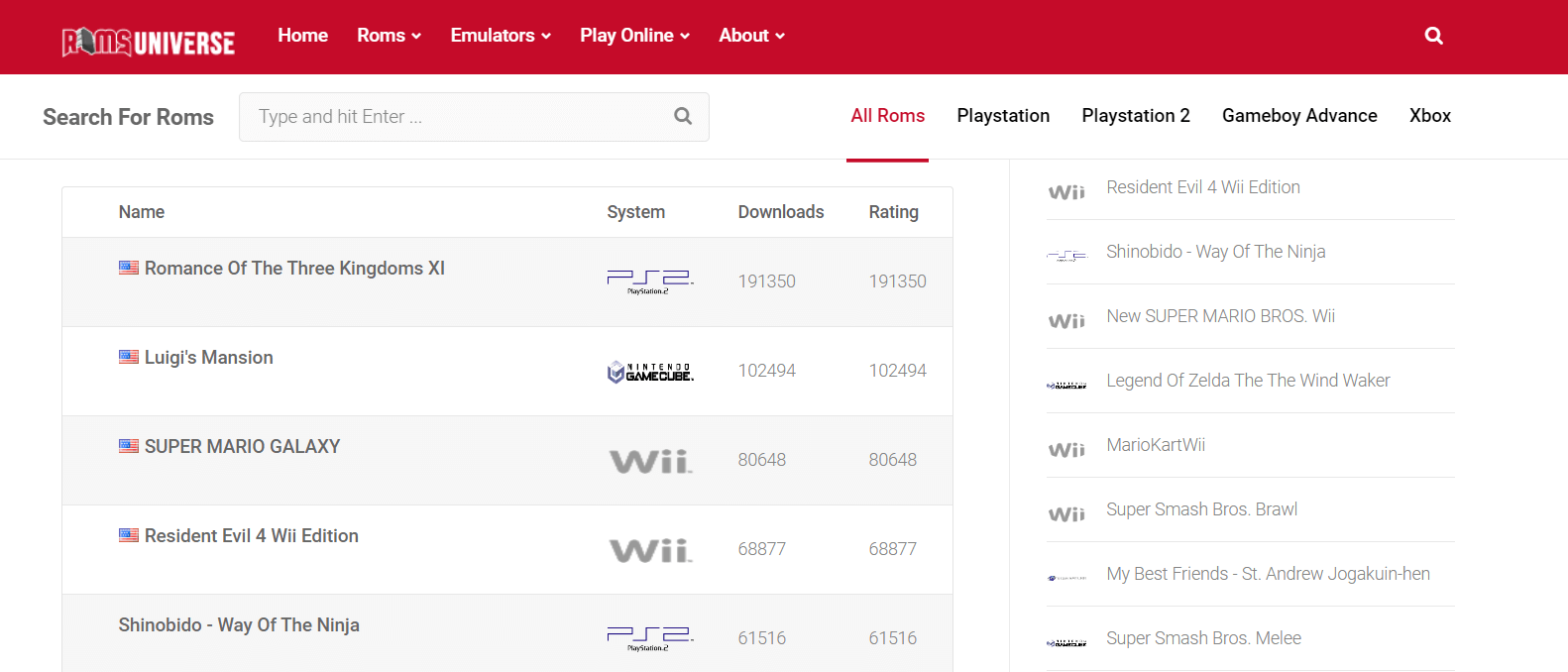This screenshot has width=1568, height=672.
Task: Focus the Type and hit Enter search field
Action: 456,117
